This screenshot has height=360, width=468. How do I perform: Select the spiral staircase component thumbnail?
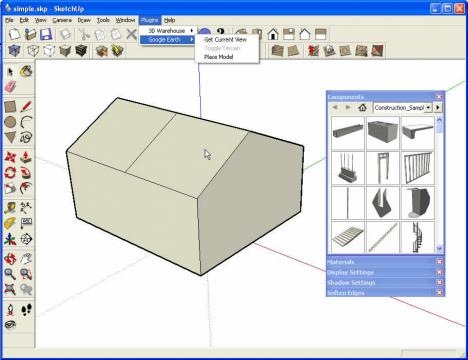[417, 237]
